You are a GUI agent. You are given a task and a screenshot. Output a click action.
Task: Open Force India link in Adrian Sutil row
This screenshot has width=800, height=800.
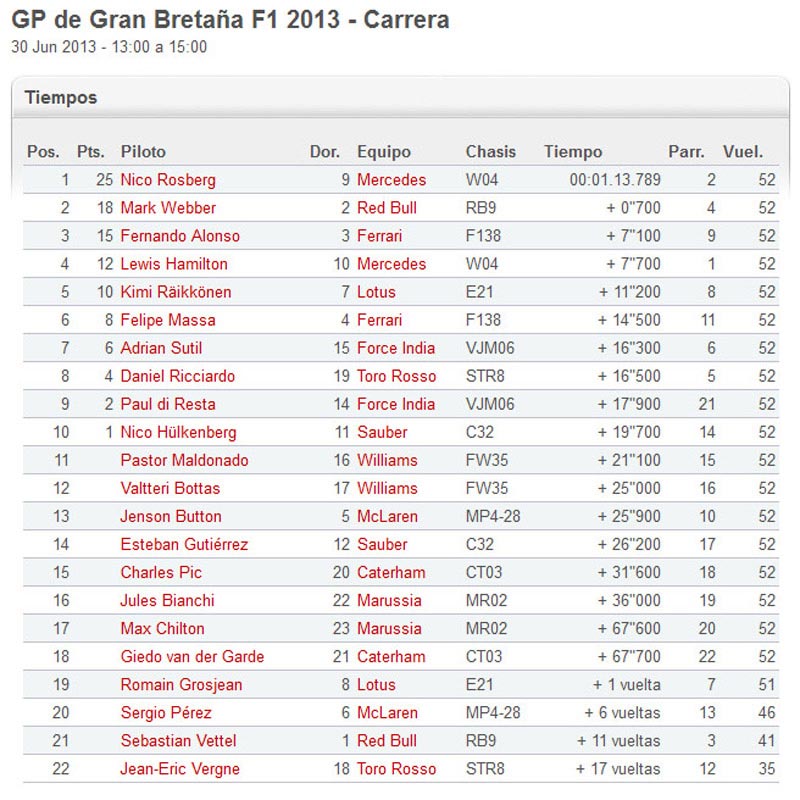[x=396, y=348]
